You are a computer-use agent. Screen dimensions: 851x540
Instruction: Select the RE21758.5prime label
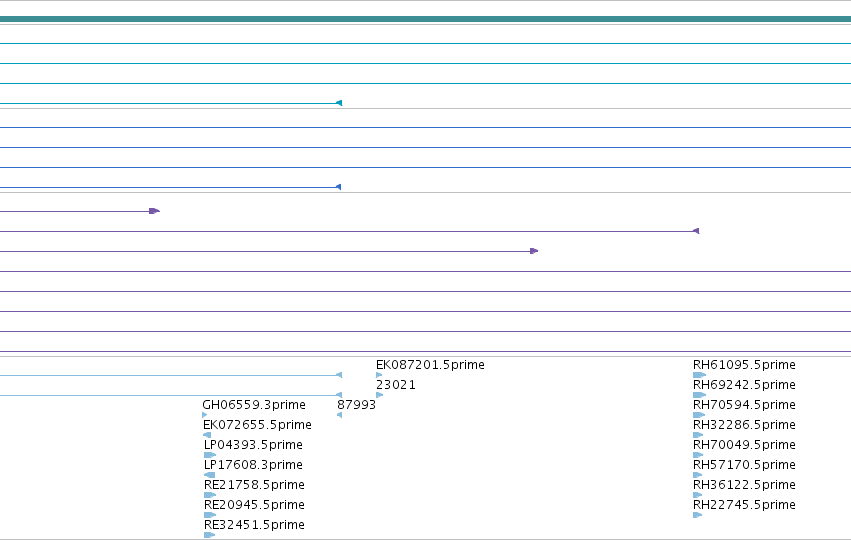tap(254, 485)
